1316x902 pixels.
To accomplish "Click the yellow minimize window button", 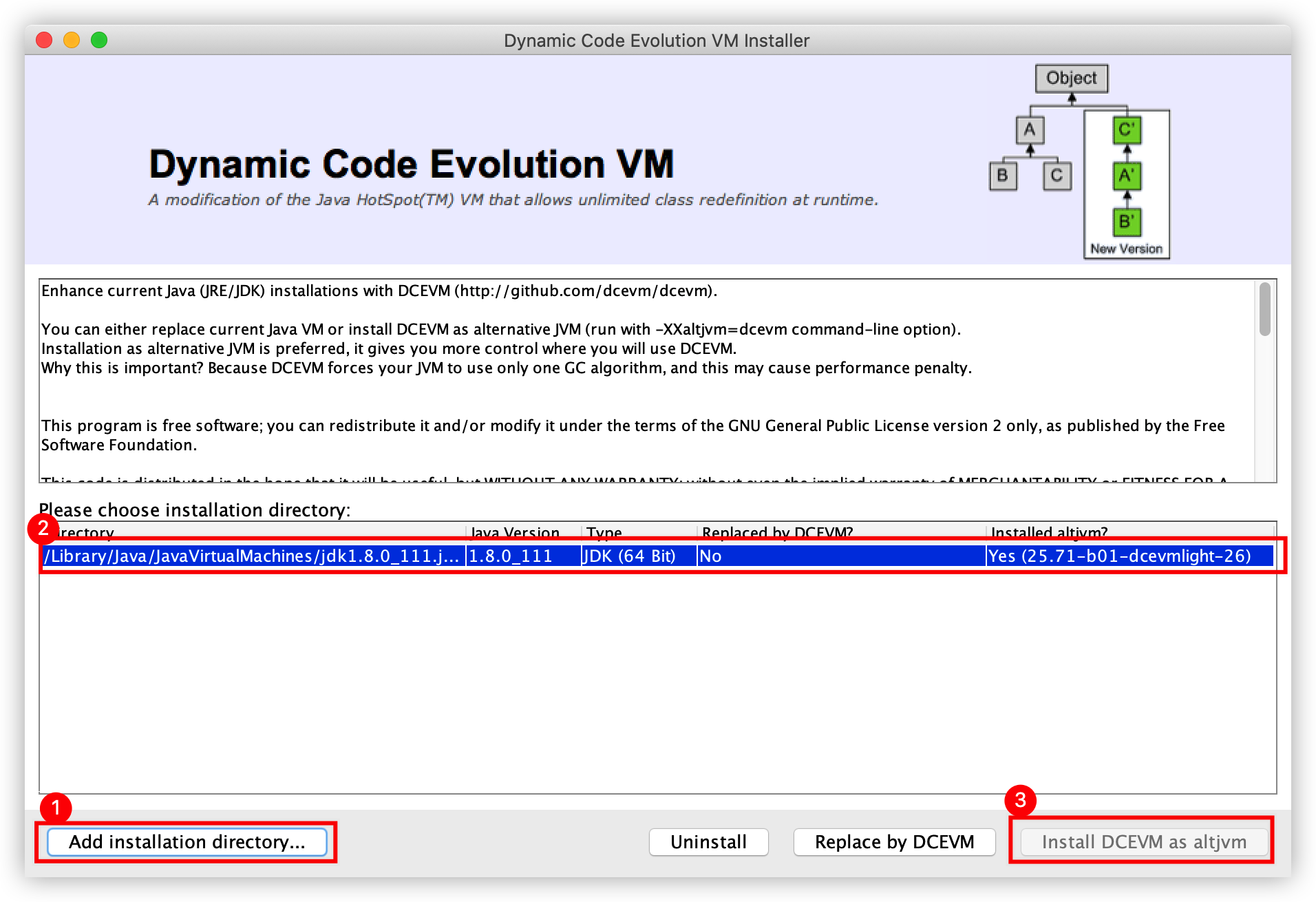I will pyautogui.click(x=72, y=40).
